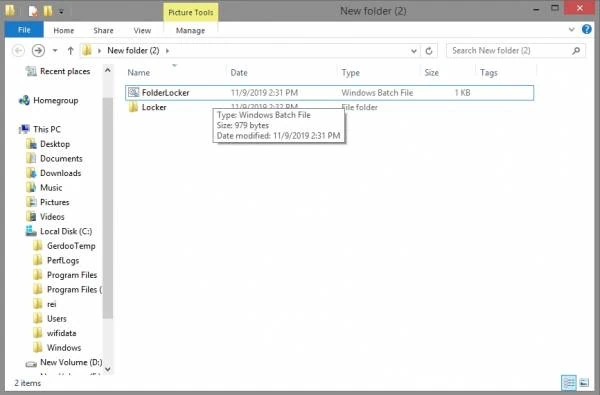The height and width of the screenshot is (395, 600).
Task: Open the Manage tab under Picture Tools
Action: [190, 31]
